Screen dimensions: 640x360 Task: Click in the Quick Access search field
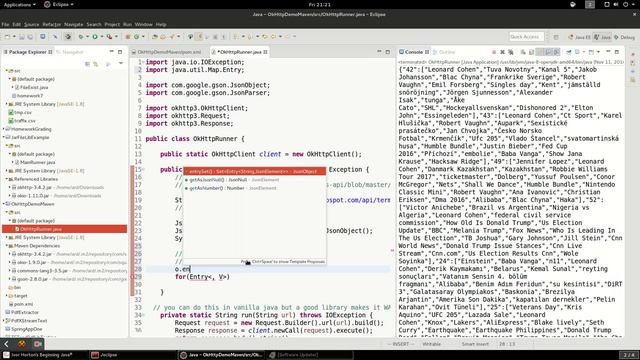coord(526,37)
